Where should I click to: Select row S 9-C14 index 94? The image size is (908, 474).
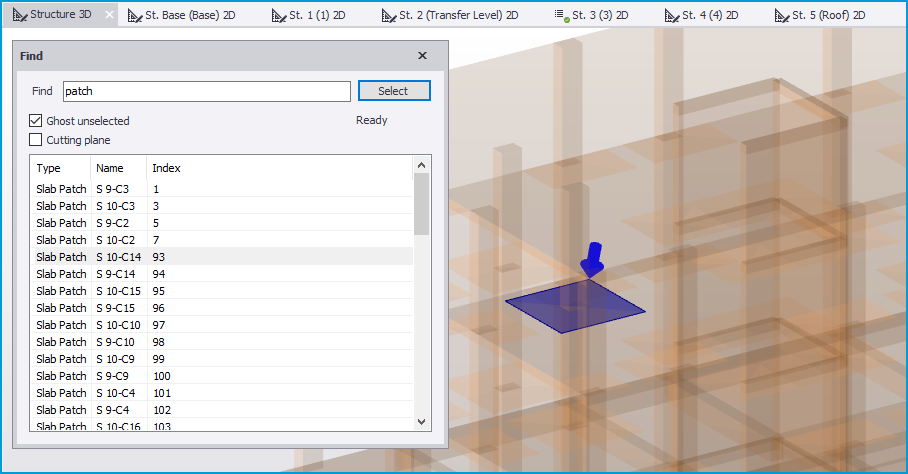[222, 274]
